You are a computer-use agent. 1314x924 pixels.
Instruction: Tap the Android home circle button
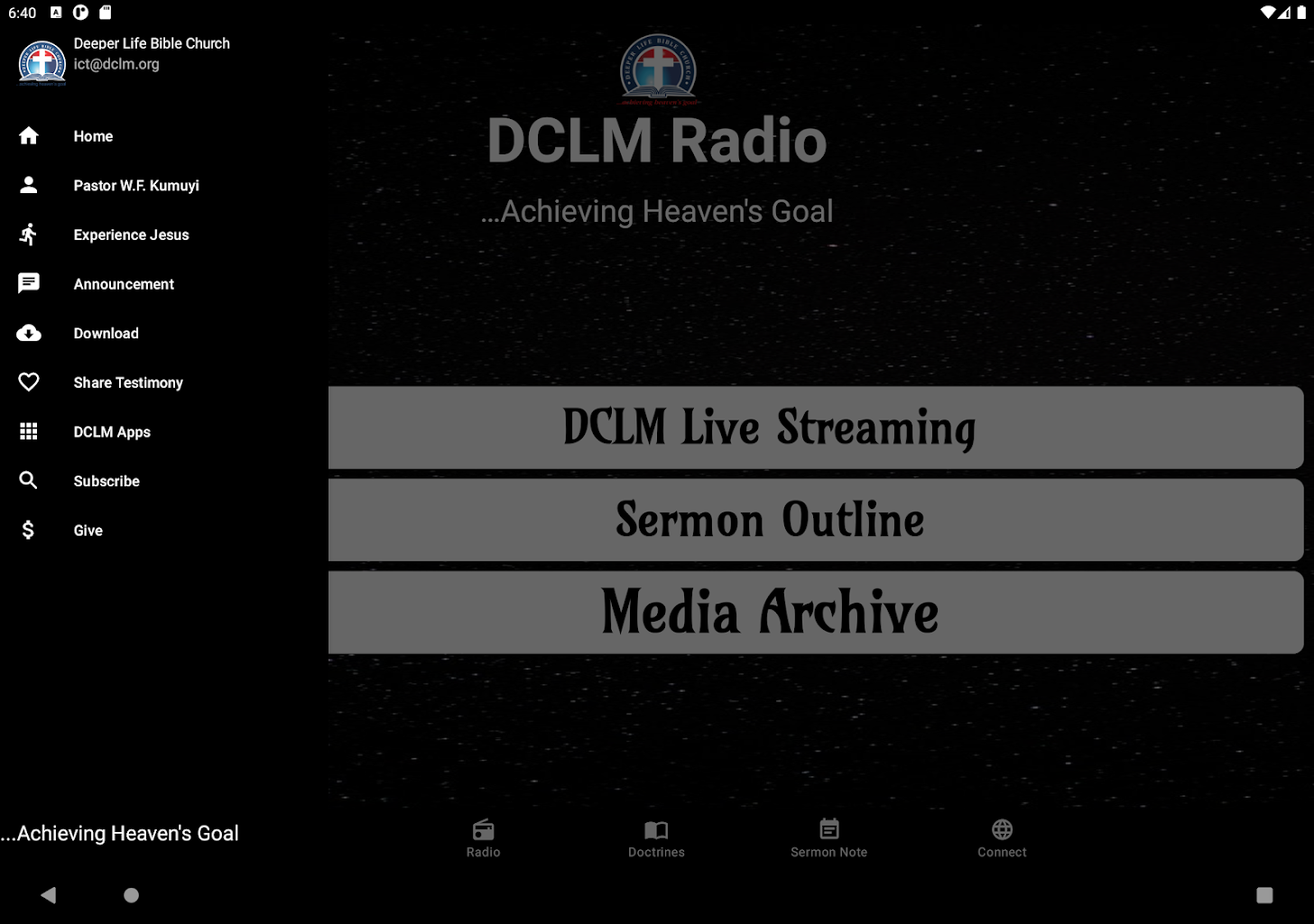pyautogui.click(x=132, y=895)
